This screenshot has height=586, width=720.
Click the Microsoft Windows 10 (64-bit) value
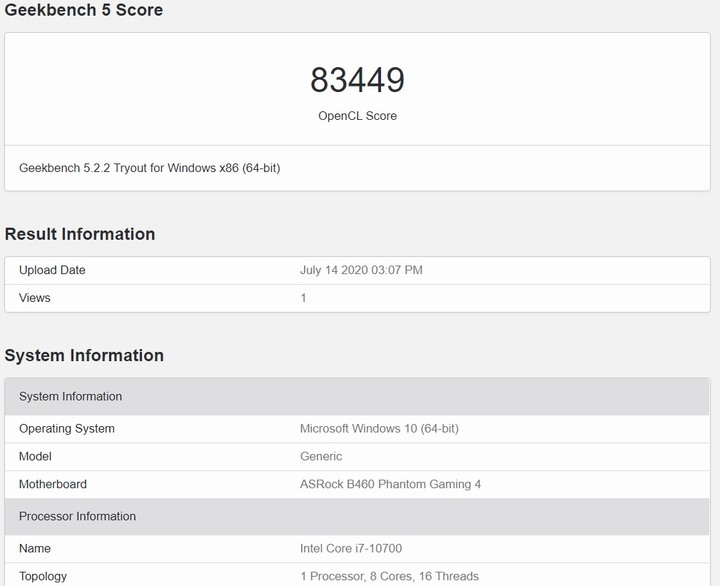[x=379, y=428]
